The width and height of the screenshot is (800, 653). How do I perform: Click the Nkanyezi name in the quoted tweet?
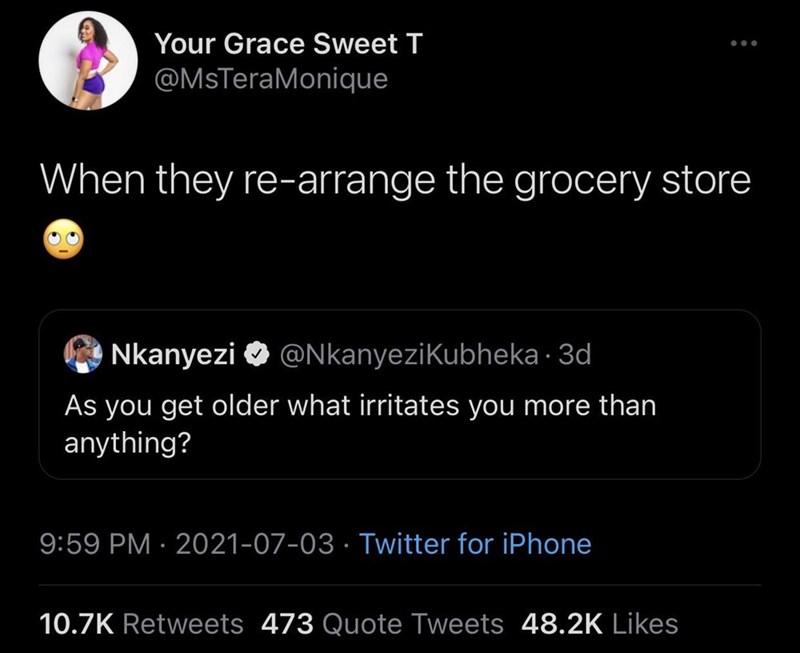(173, 355)
